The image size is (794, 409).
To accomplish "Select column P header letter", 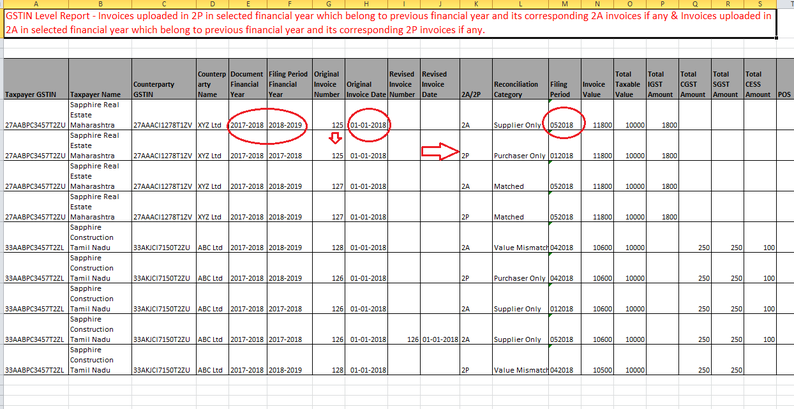I will tap(662, 4).
